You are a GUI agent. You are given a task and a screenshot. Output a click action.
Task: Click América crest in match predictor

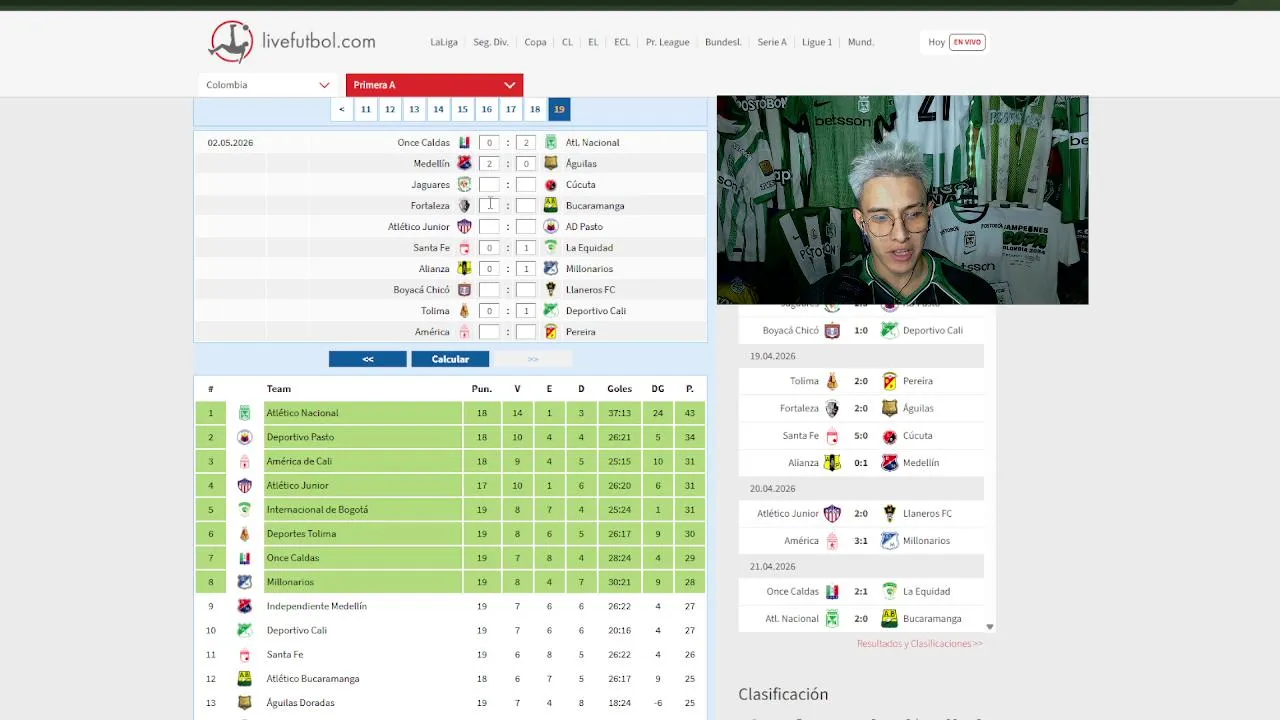tap(464, 332)
